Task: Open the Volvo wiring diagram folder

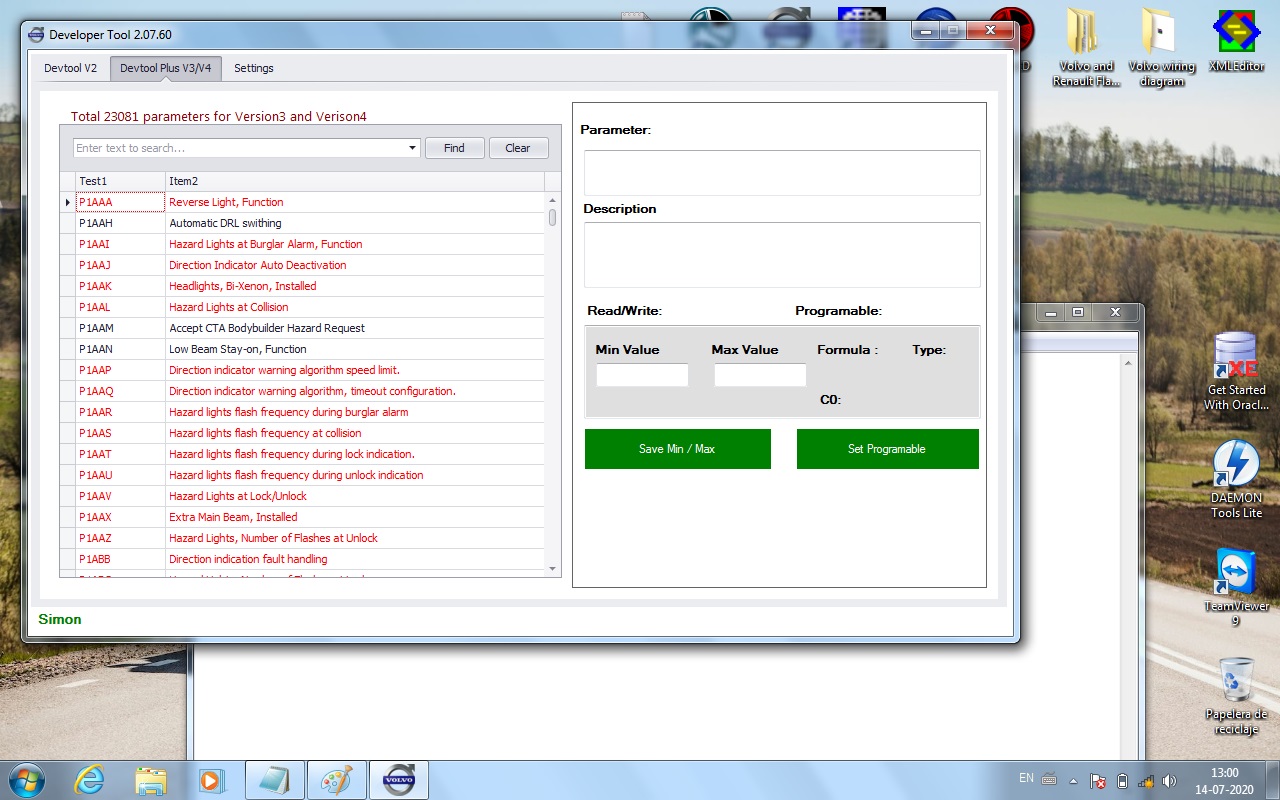Action: [x=1162, y=47]
